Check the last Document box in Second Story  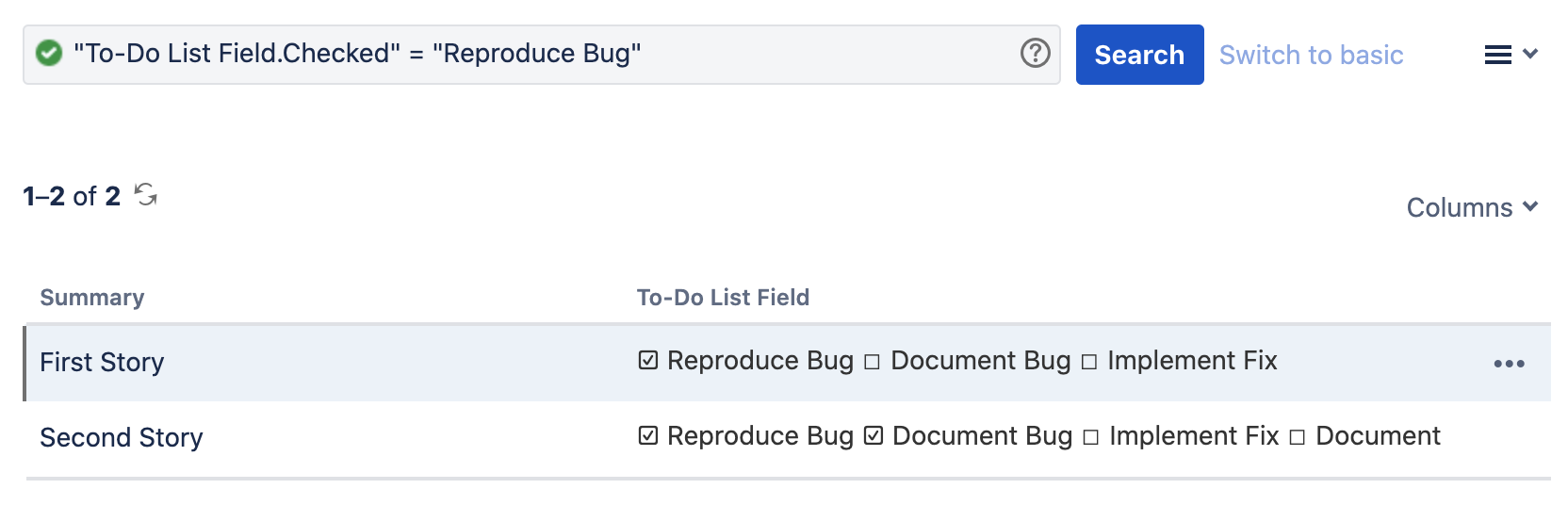tap(1298, 437)
